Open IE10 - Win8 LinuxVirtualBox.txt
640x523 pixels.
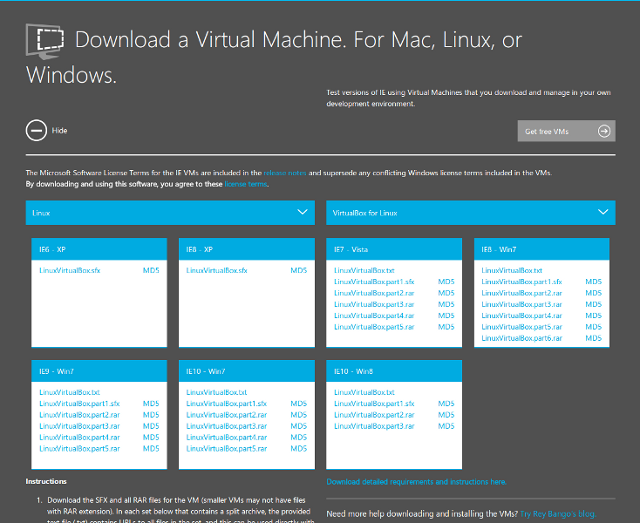(x=364, y=392)
